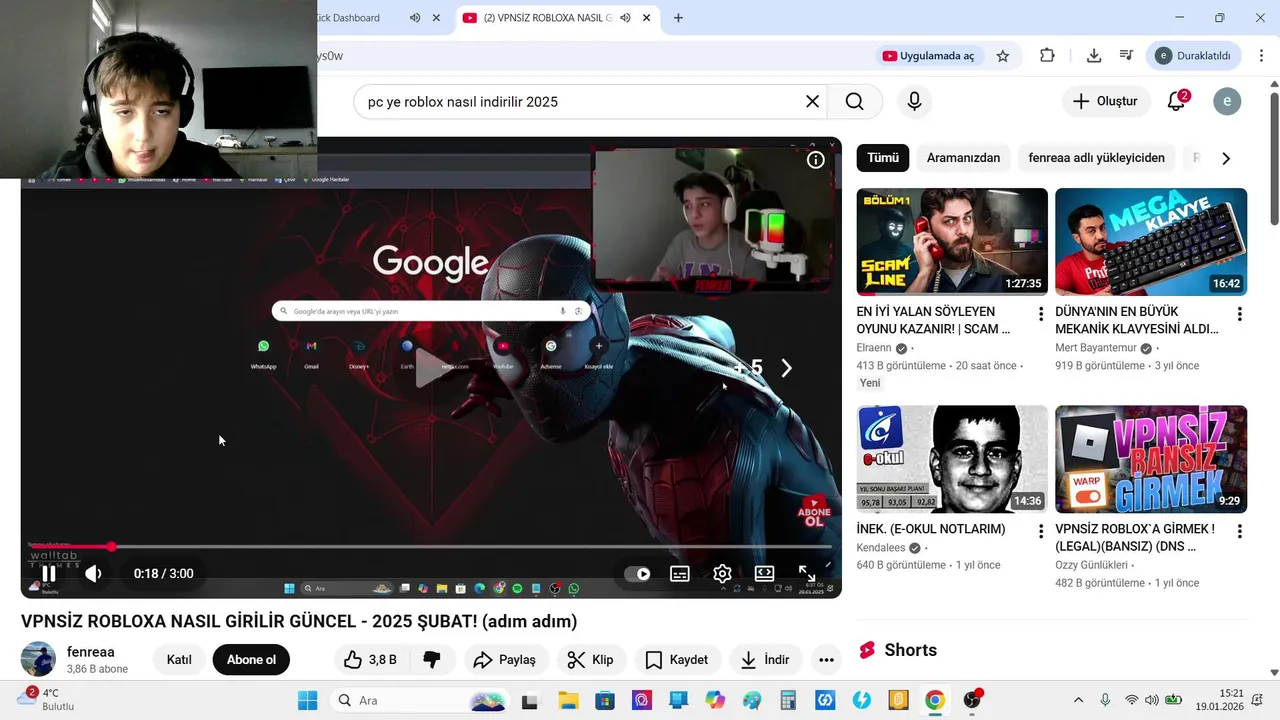Open the Mert Bayantemur channel link
This screenshot has height=720, width=1280.
click(1096, 348)
